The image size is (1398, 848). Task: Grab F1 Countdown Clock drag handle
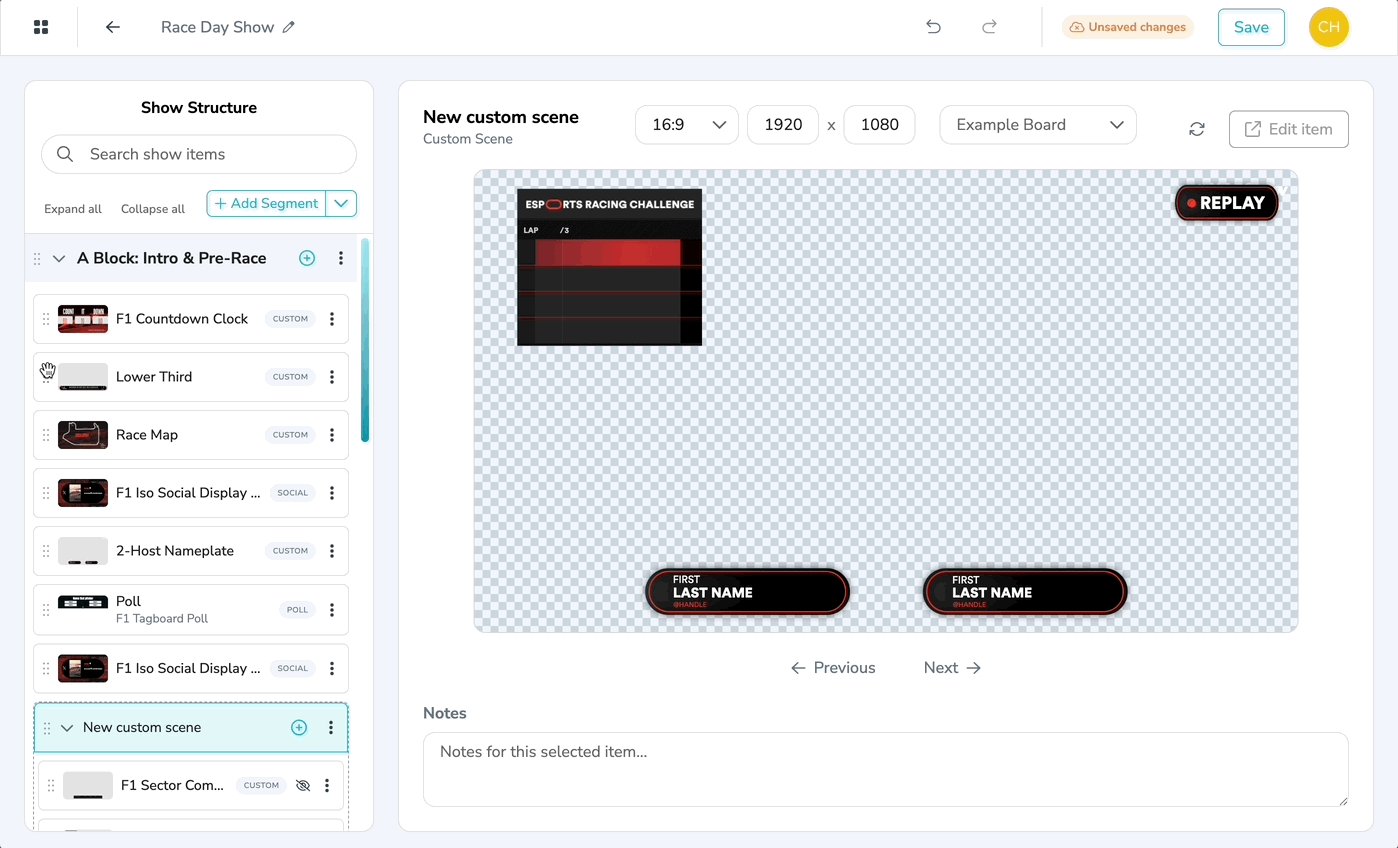coord(46,319)
